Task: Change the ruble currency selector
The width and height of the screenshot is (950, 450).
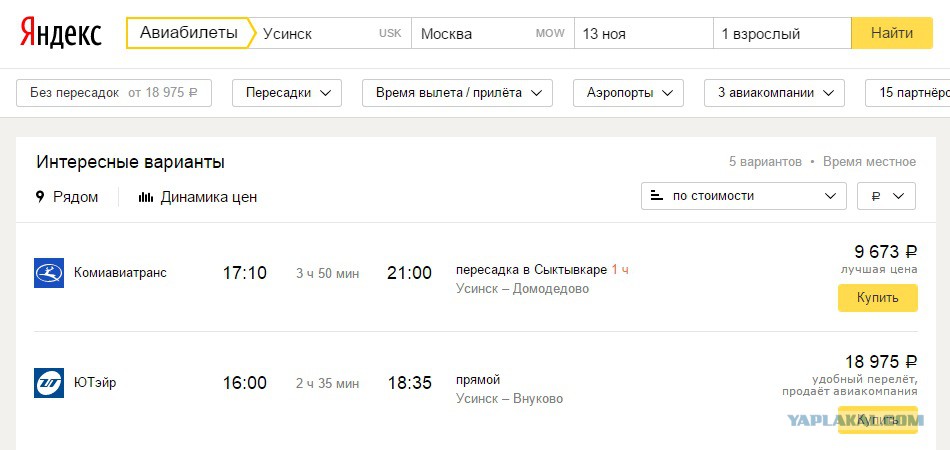Action: tap(886, 196)
